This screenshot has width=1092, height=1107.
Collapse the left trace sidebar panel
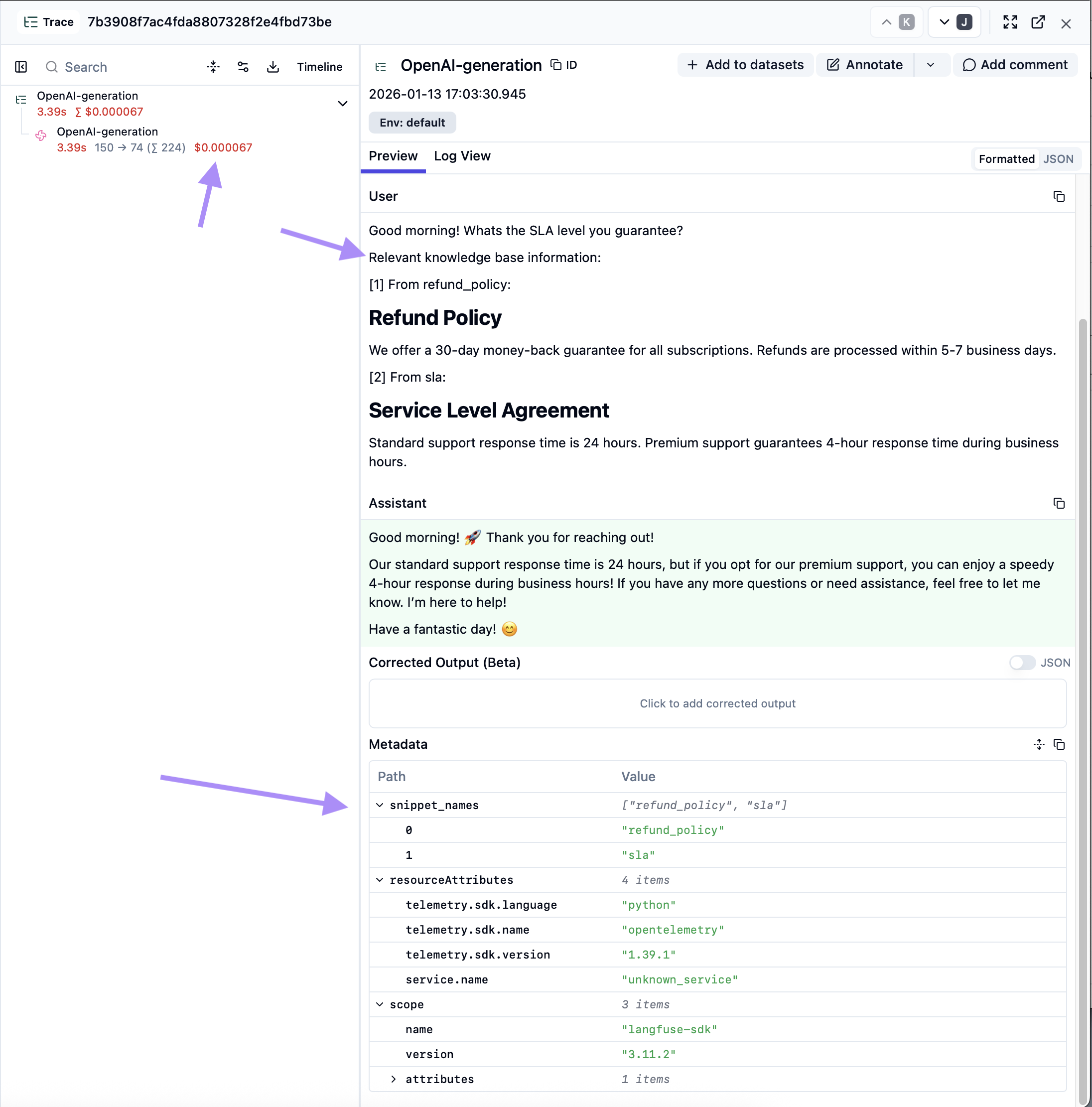[21, 67]
